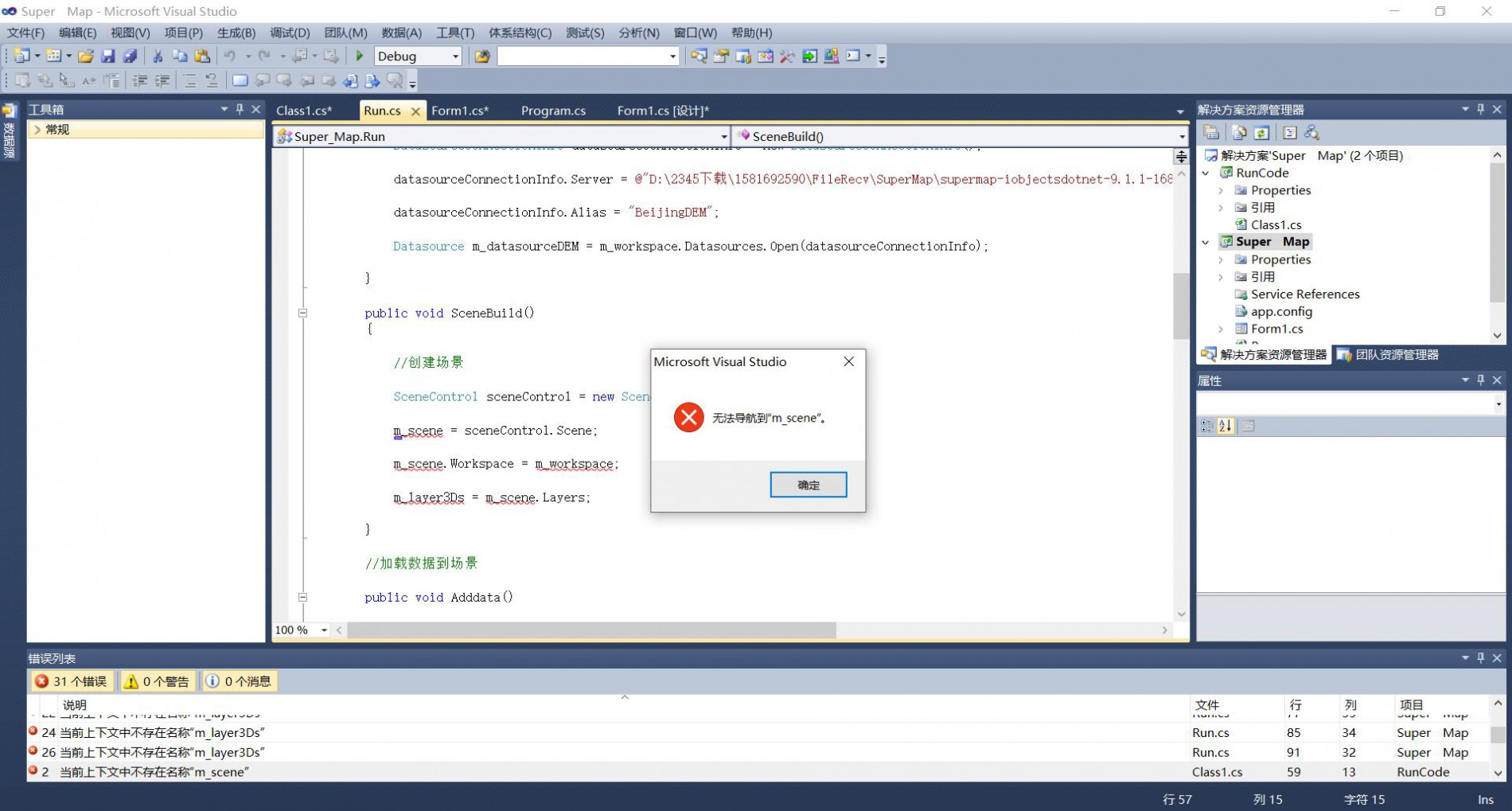Click the Open File folder icon
1512x811 pixels.
[x=86, y=56]
